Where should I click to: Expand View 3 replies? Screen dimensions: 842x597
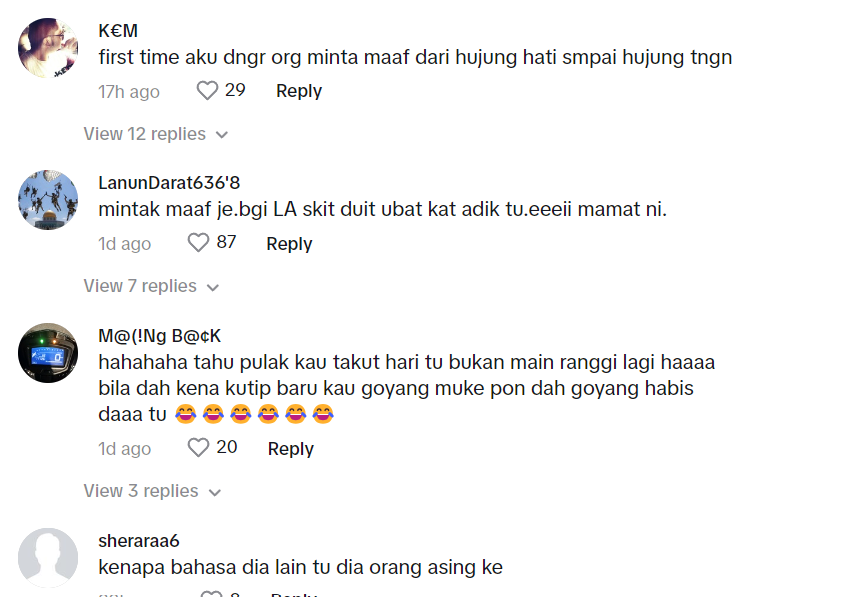pyautogui.click(x=153, y=491)
